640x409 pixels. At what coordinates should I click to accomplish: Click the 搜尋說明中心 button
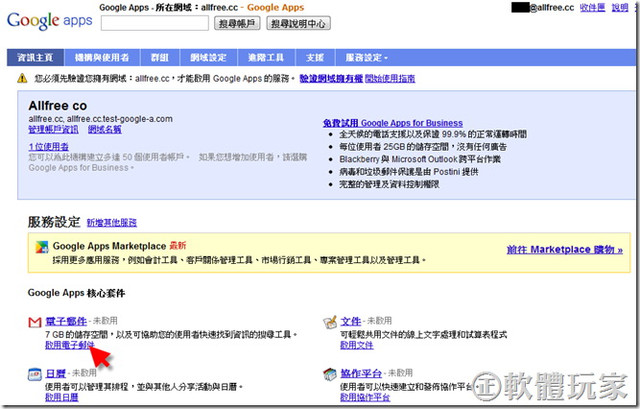(x=298, y=23)
